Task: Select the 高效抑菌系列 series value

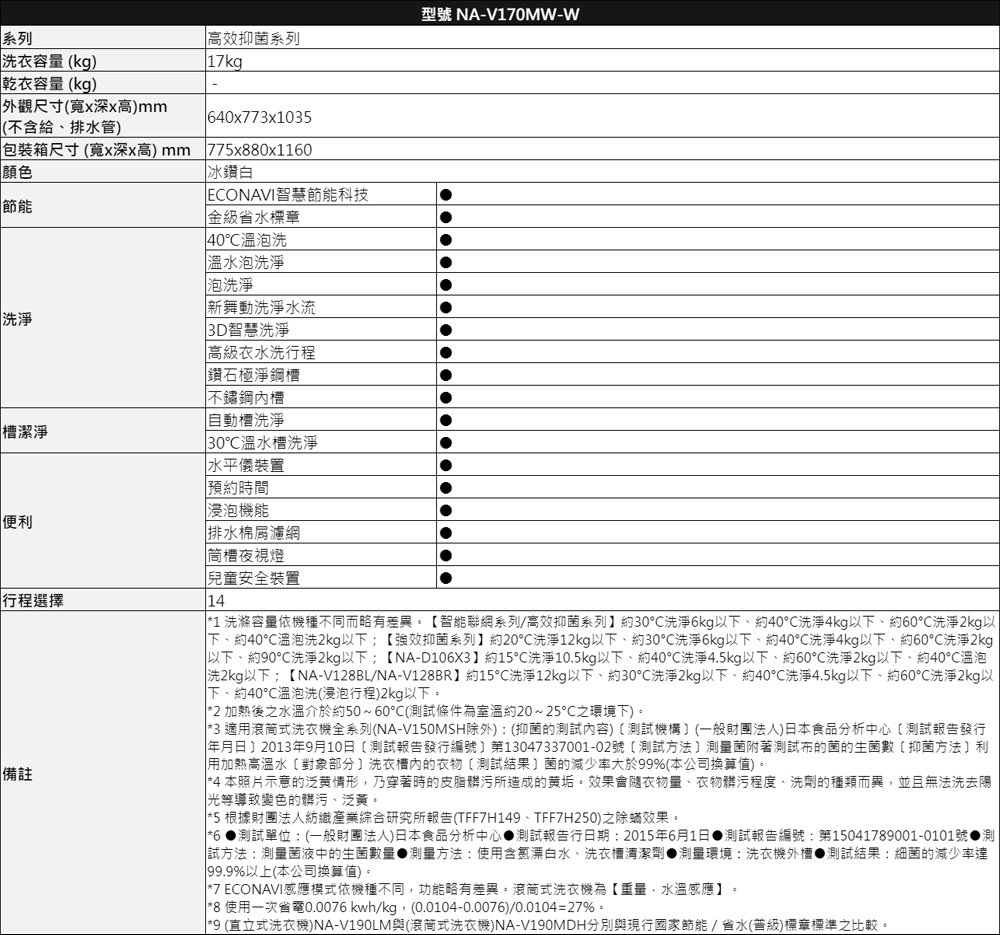Action: tap(253, 40)
